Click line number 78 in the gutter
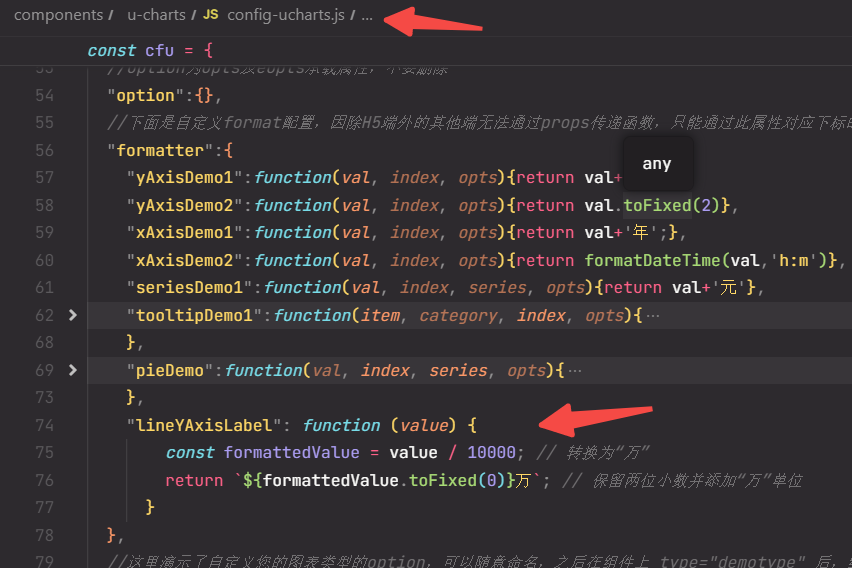 (45, 535)
